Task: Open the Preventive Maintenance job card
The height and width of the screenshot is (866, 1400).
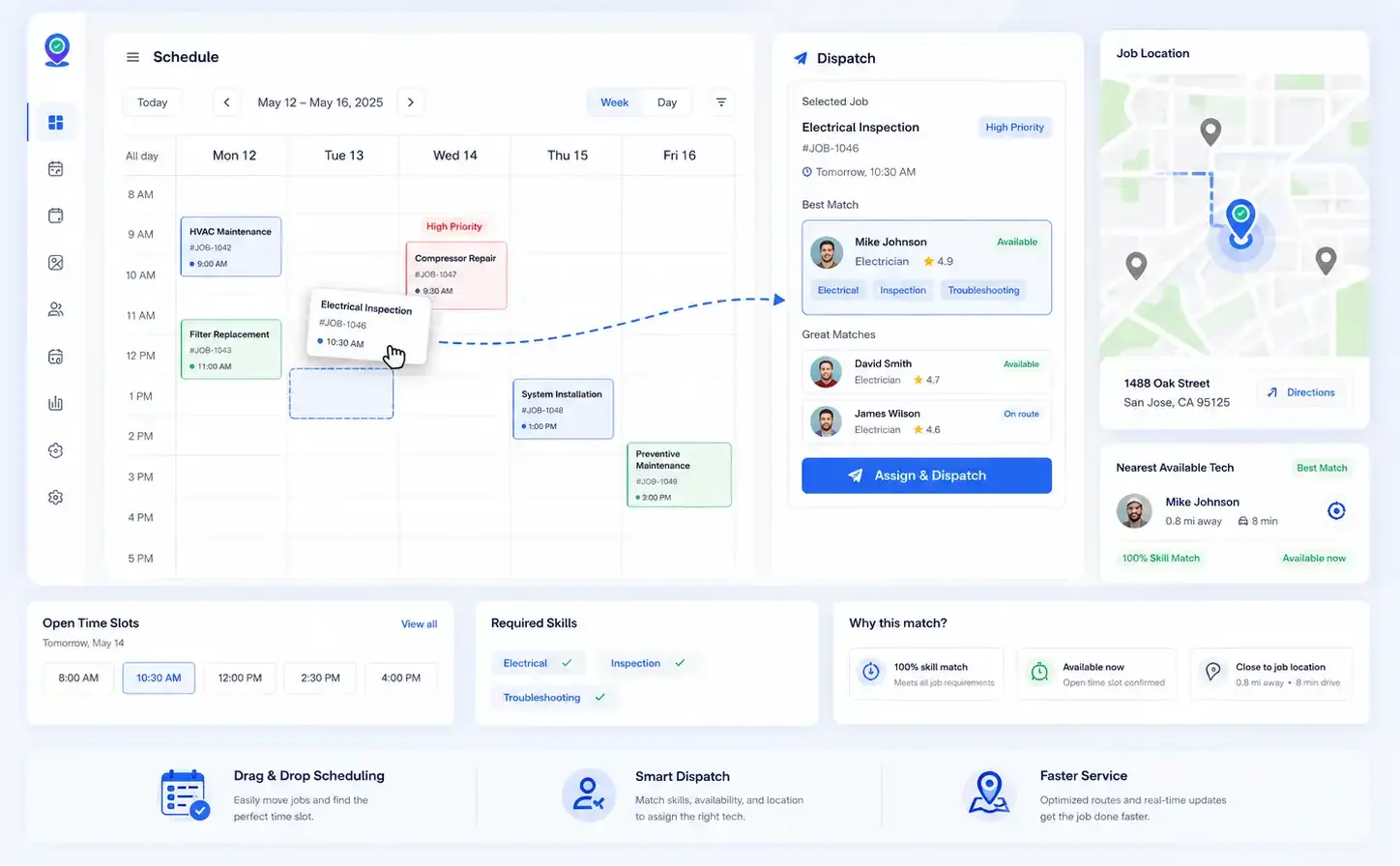Action: coord(679,475)
